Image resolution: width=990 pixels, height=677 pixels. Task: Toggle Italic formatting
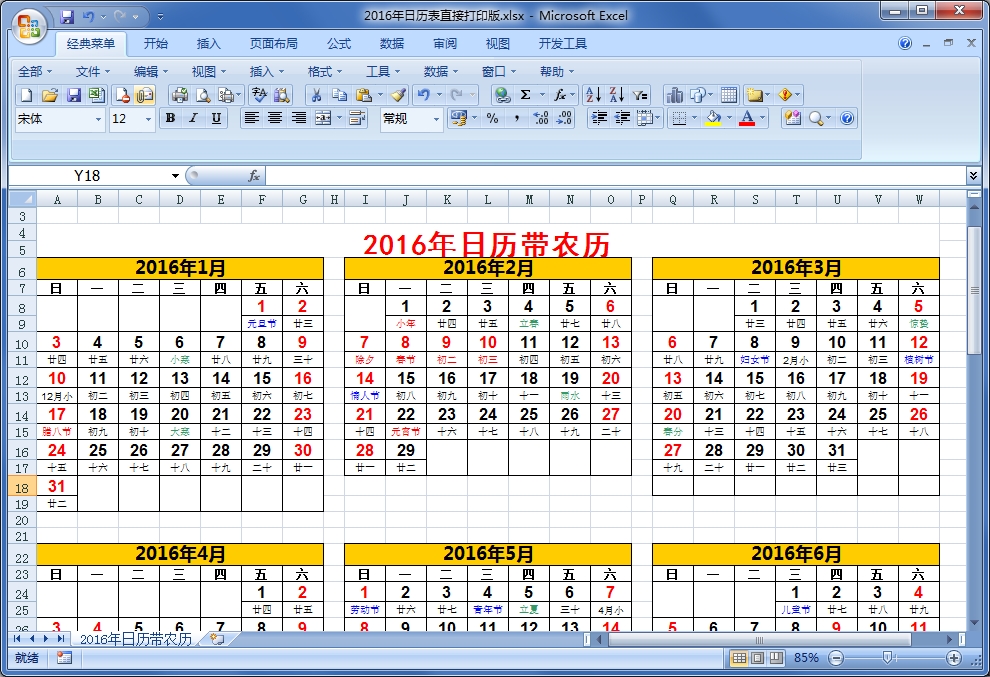coord(192,118)
